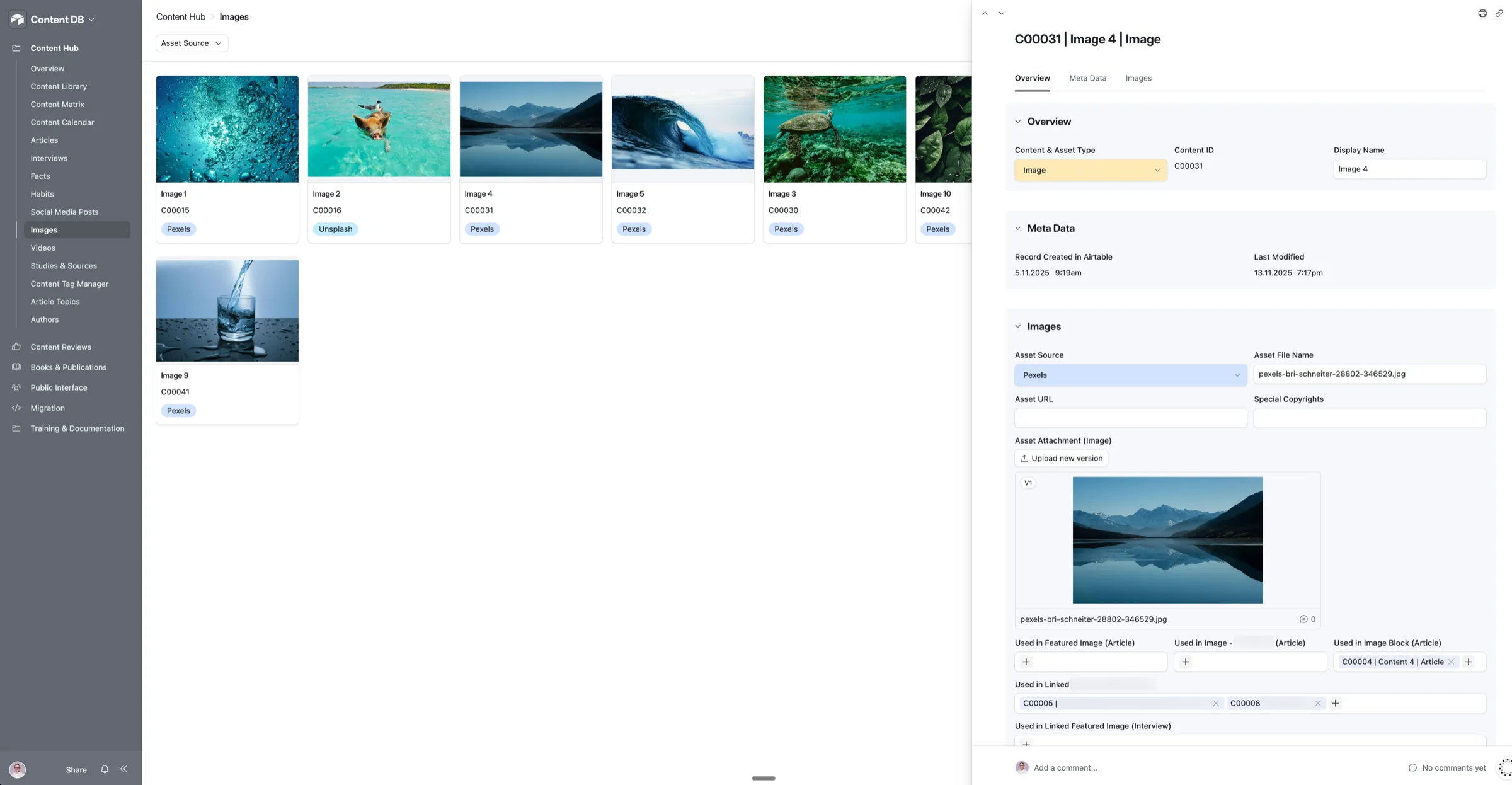Click the Images breadcrumb
This screenshot has width=1512, height=785.
click(x=234, y=17)
